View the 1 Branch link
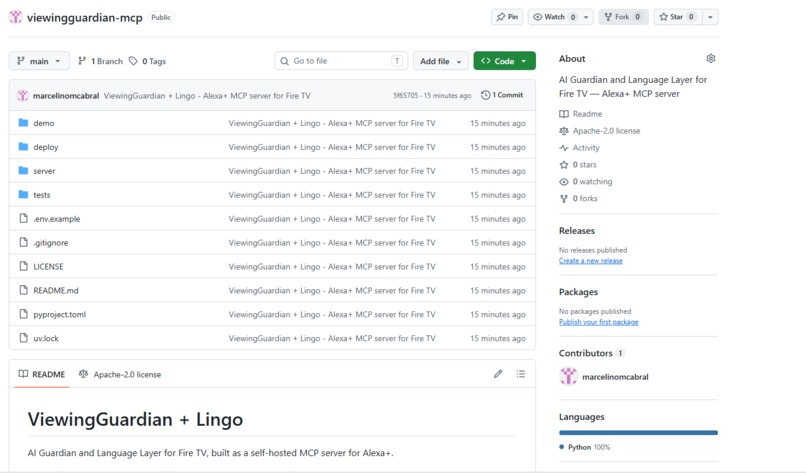This screenshot has height=473, width=806. [101, 61]
